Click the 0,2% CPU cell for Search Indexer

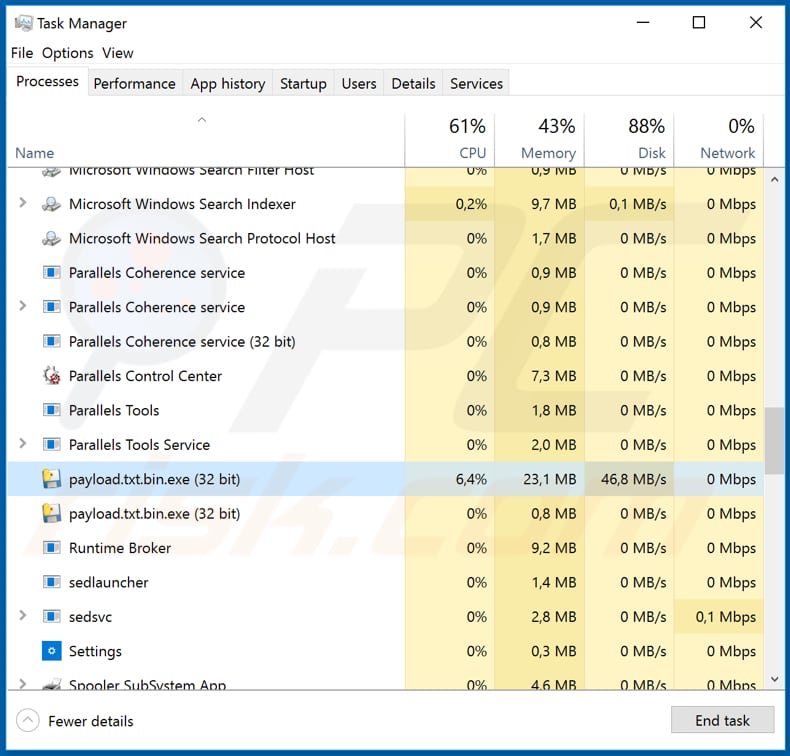[450, 204]
